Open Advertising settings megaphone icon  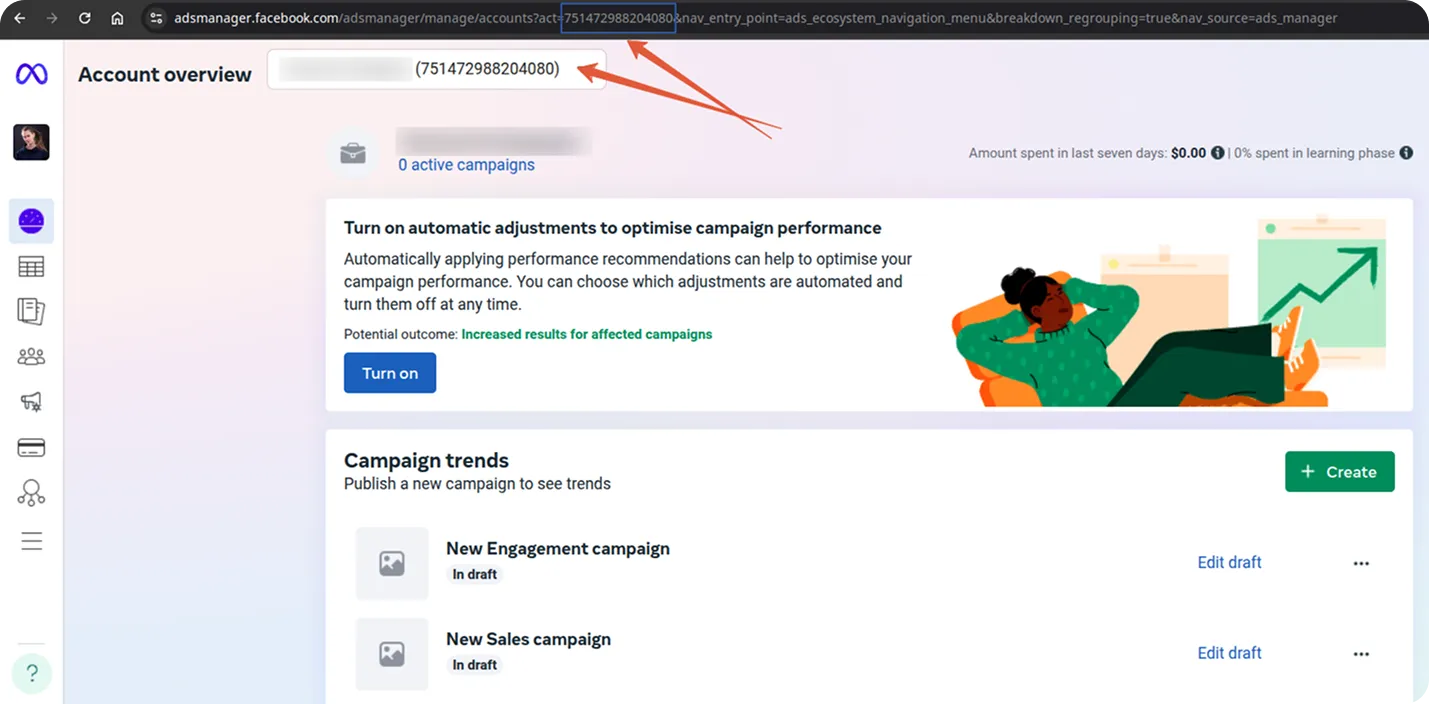tap(31, 402)
